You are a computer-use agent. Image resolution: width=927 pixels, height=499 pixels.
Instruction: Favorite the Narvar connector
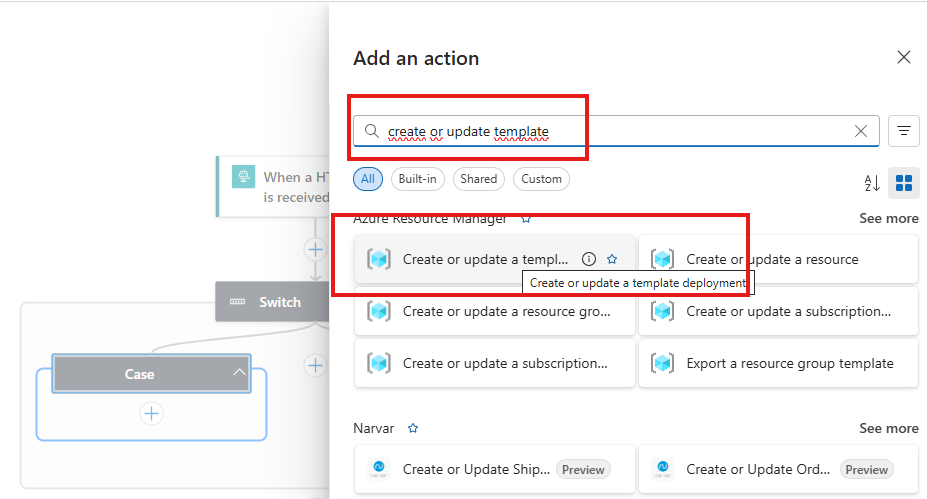[413, 428]
